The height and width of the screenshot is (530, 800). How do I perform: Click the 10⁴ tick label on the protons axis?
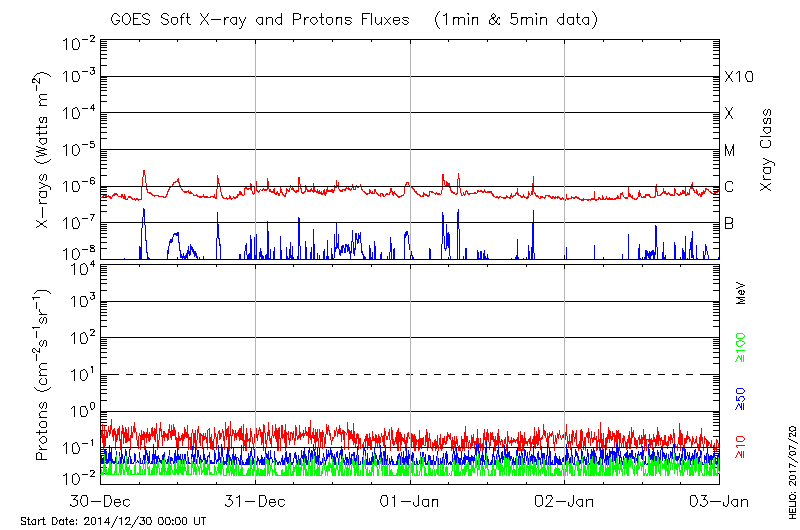(82, 267)
